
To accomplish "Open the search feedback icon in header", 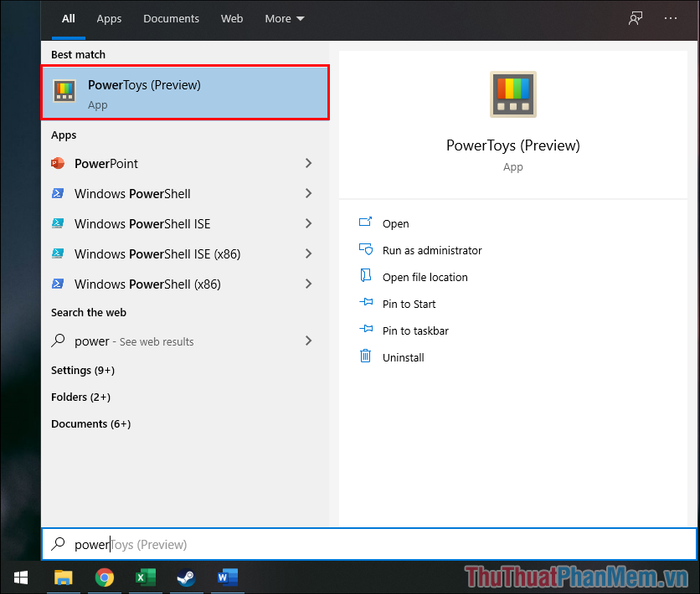I will tap(635, 18).
